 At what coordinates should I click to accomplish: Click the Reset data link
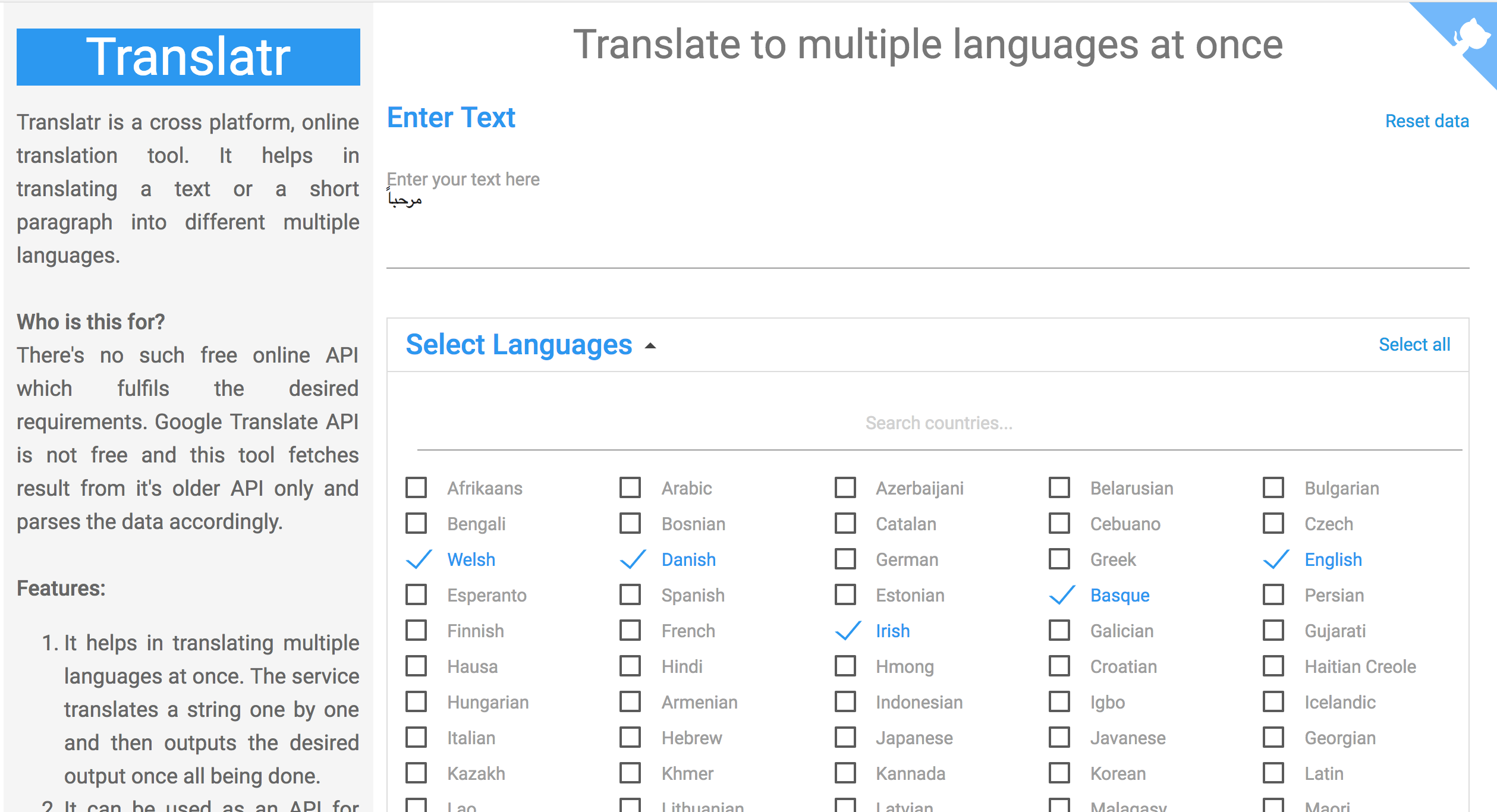pos(1426,121)
